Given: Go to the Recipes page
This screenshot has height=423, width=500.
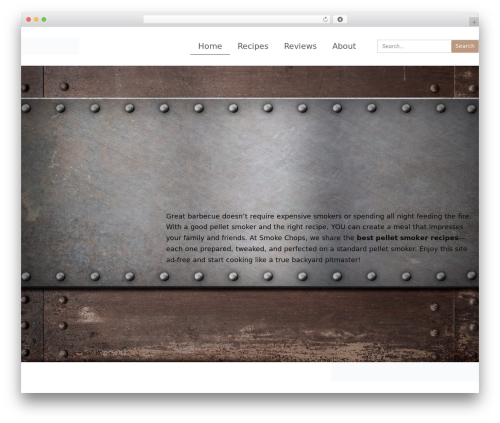Looking at the screenshot, I should pos(253,46).
